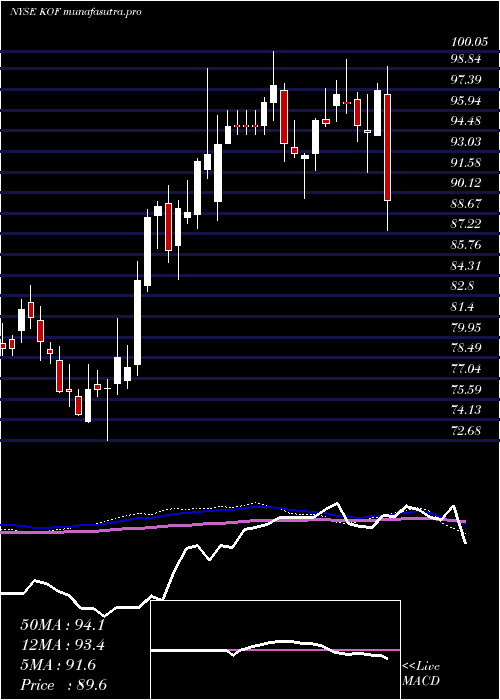Select the 98.84 price axis label
500x700 pixels.
pyautogui.click(x=466, y=59)
